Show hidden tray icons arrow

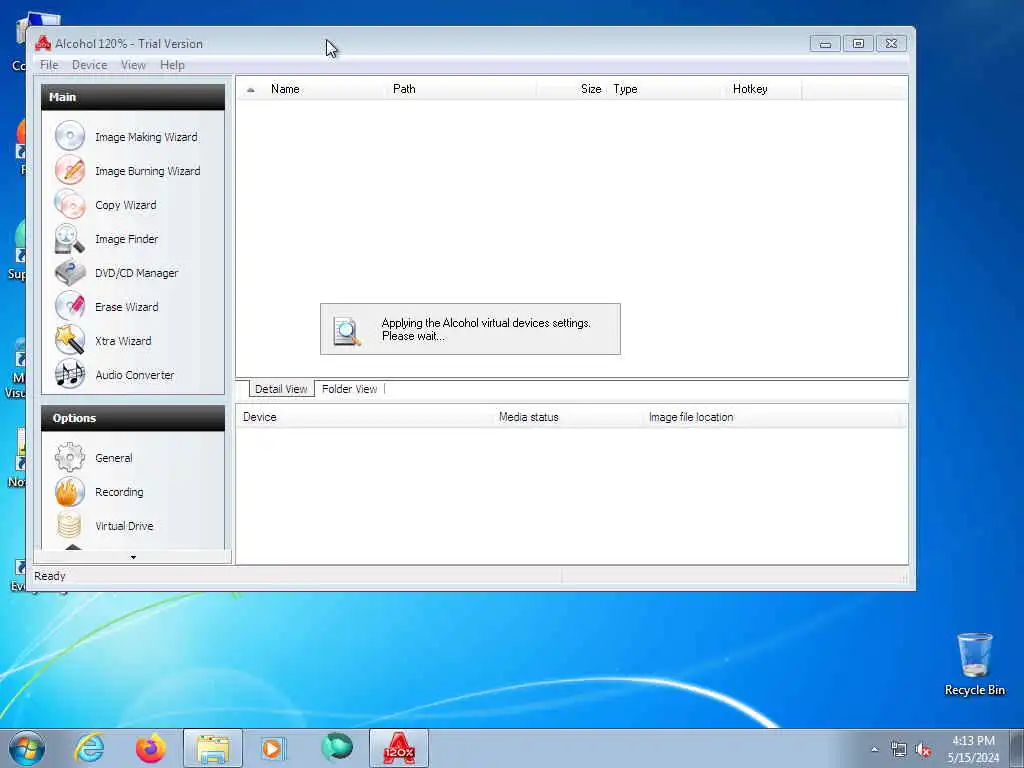pos(874,750)
